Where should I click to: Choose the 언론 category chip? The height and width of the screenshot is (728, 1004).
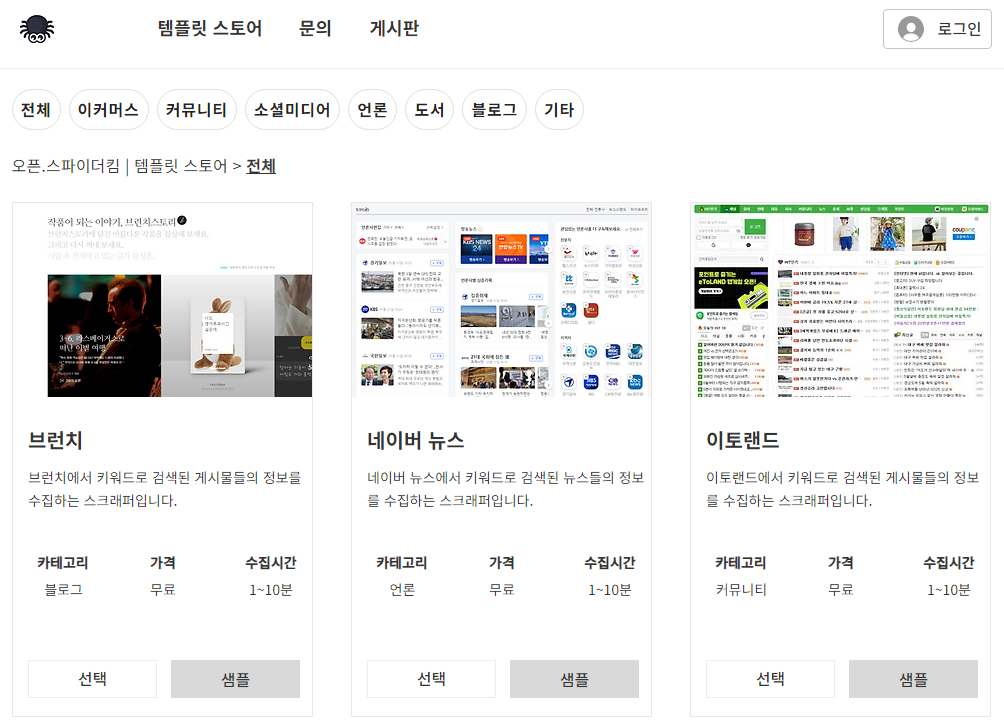(373, 109)
